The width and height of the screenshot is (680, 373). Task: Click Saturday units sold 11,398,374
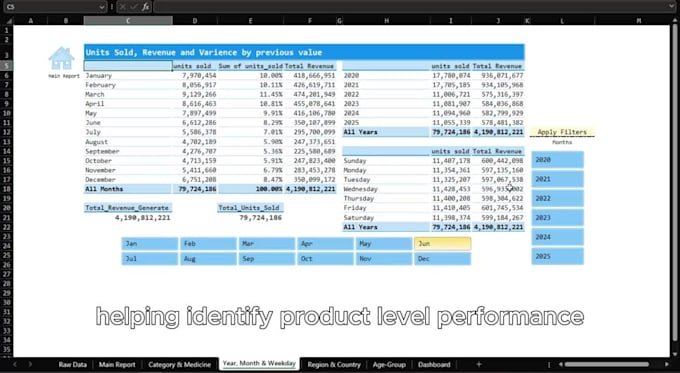[x=451, y=218]
